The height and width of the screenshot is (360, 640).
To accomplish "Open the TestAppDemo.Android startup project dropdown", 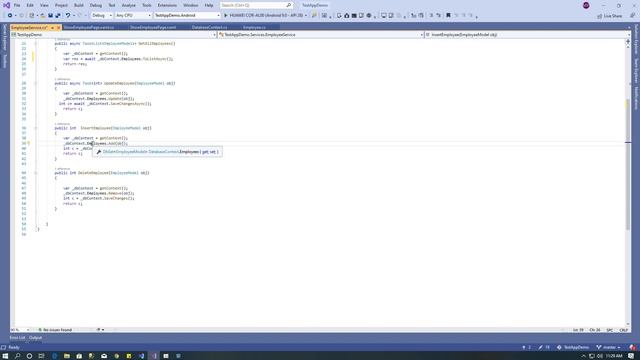I will point(187,16).
